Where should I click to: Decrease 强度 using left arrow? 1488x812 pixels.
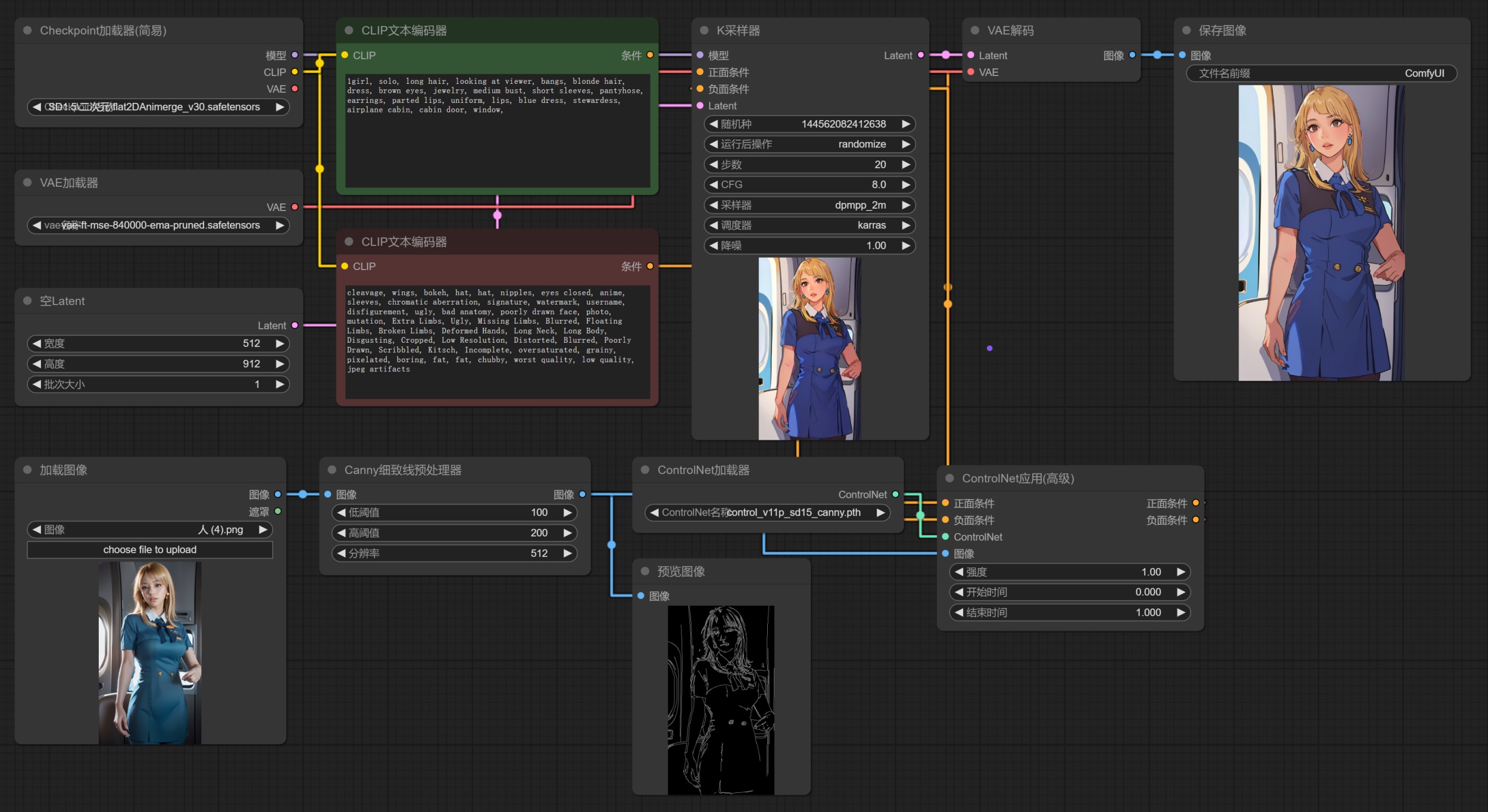(958, 572)
